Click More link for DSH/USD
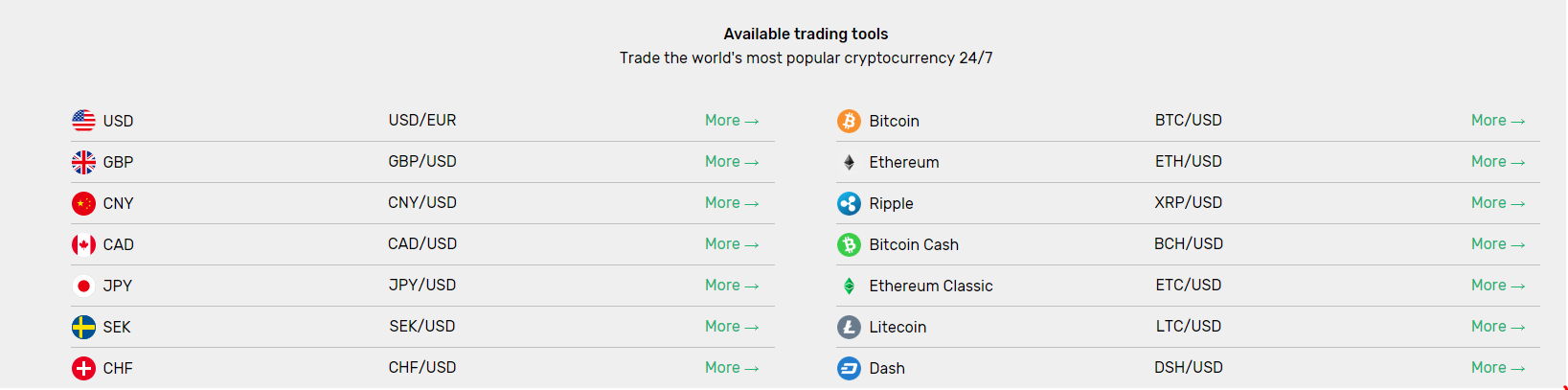This screenshot has height=390, width=1568. coord(1498,368)
